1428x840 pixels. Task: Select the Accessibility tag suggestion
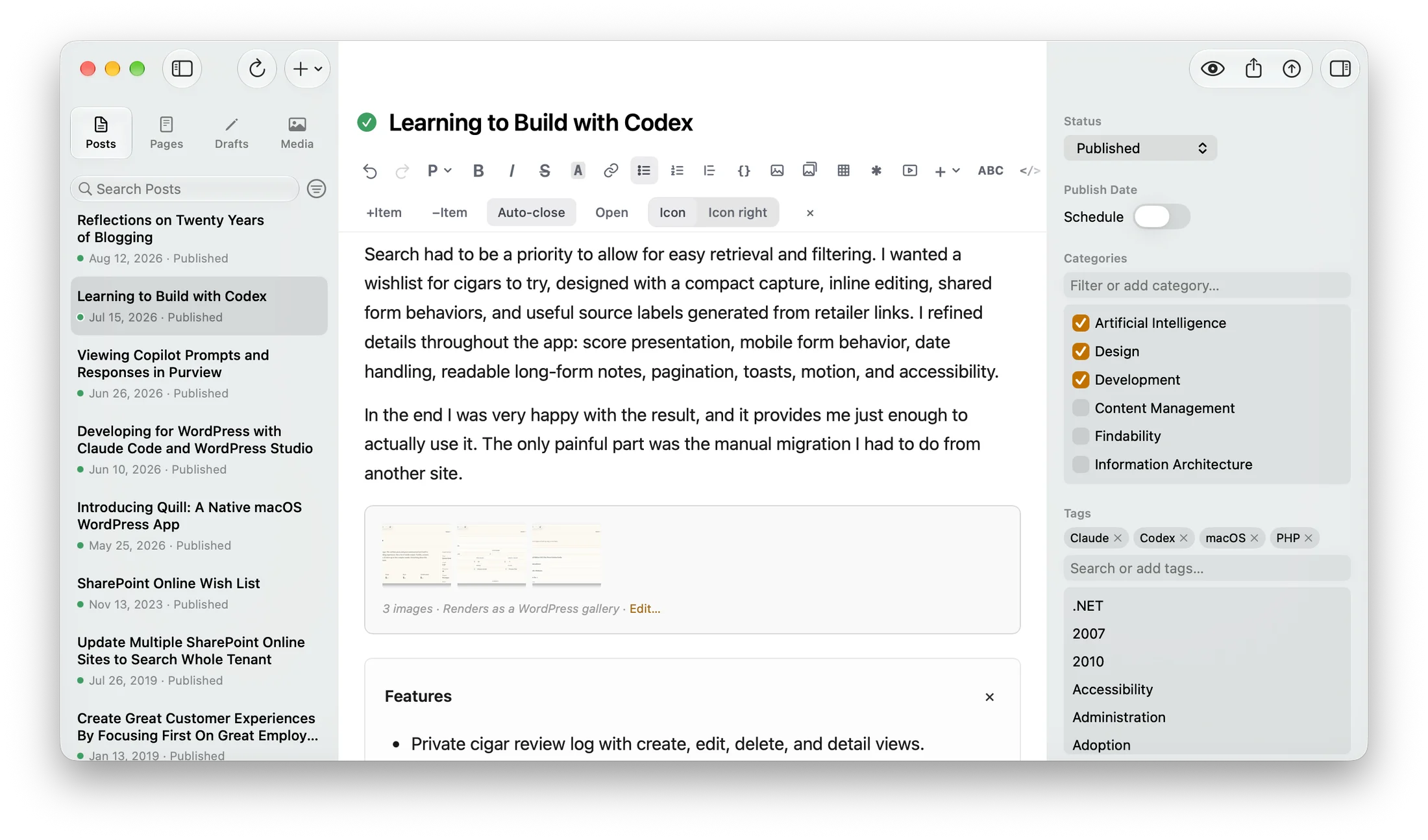pyautogui.click(x=1113, y=689)
